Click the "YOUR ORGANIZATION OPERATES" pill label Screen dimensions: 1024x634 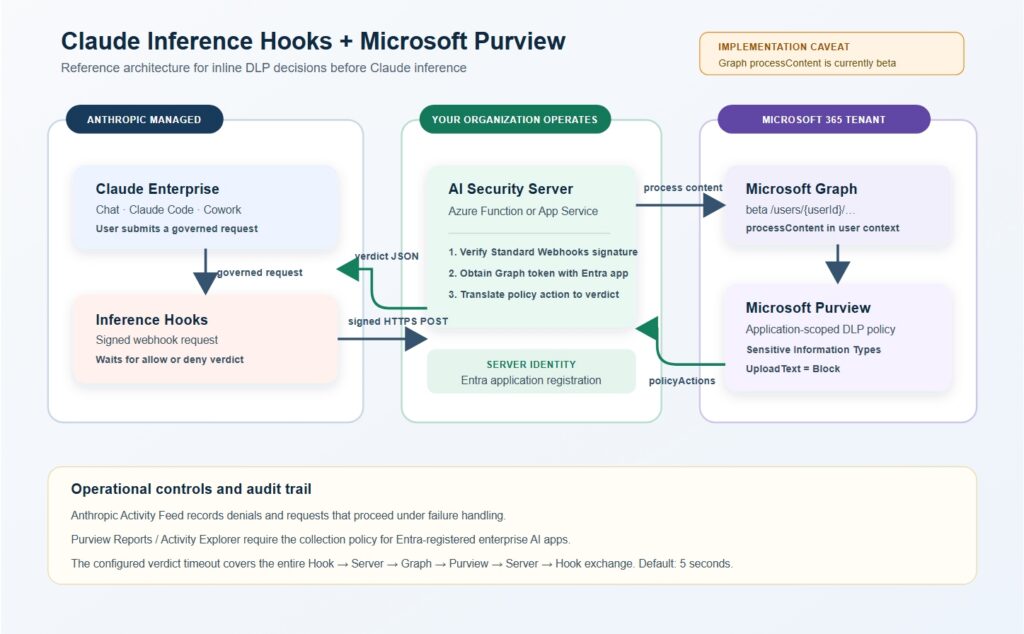(x=515, y=119)
